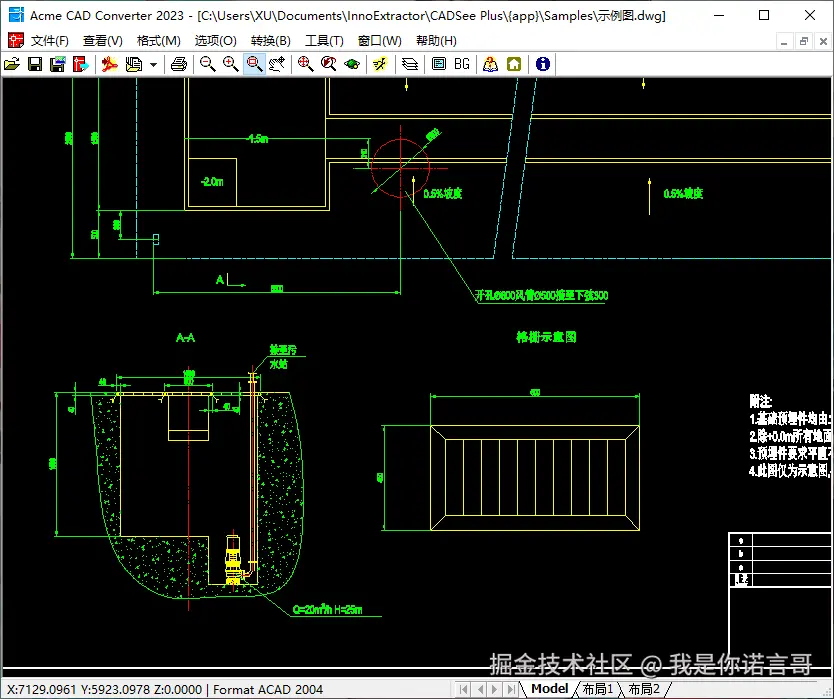Click the Save as image icon
This screenshot has height=699, width=834.
click(x=57, y=64)
